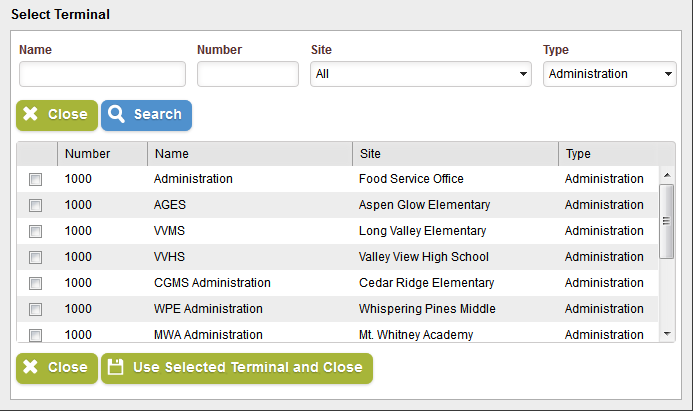Click the Site column header
The width and height of the screenshot is (693, 411).
pos(370,154)
